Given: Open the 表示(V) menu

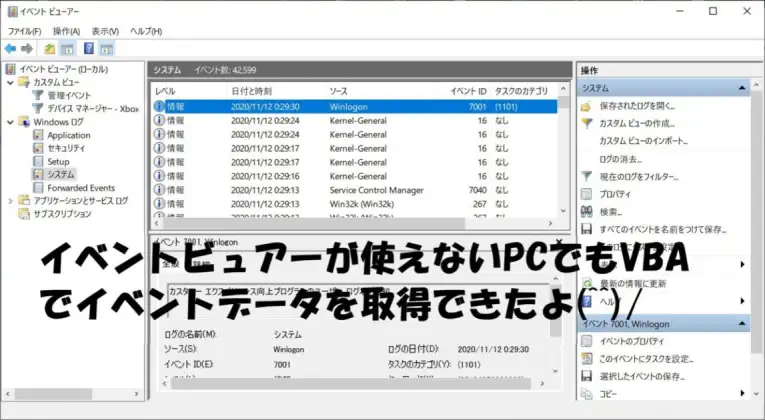Looking at the screenshot, I should point(106,31).
